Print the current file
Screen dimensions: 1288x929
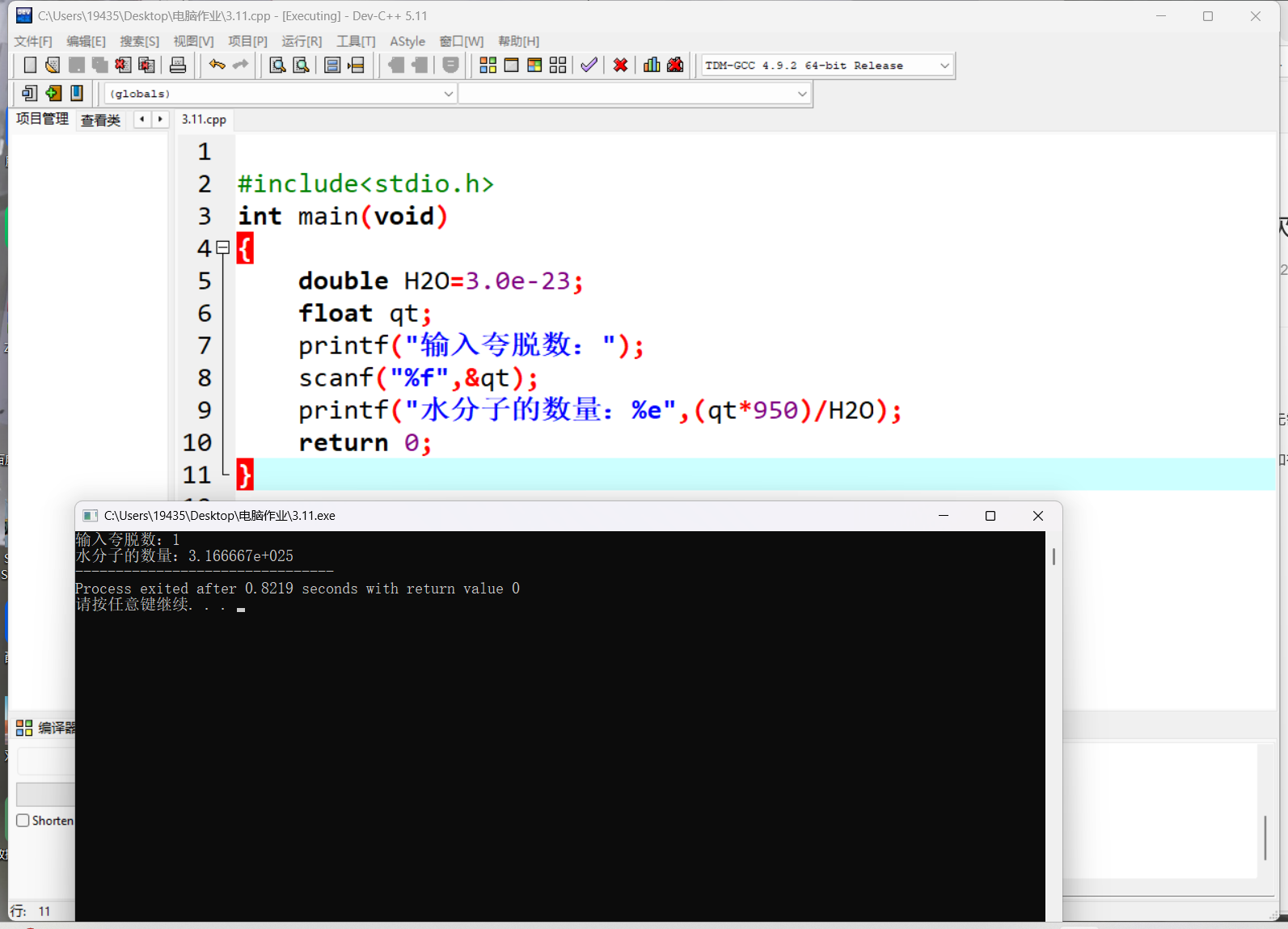(178, 65)
